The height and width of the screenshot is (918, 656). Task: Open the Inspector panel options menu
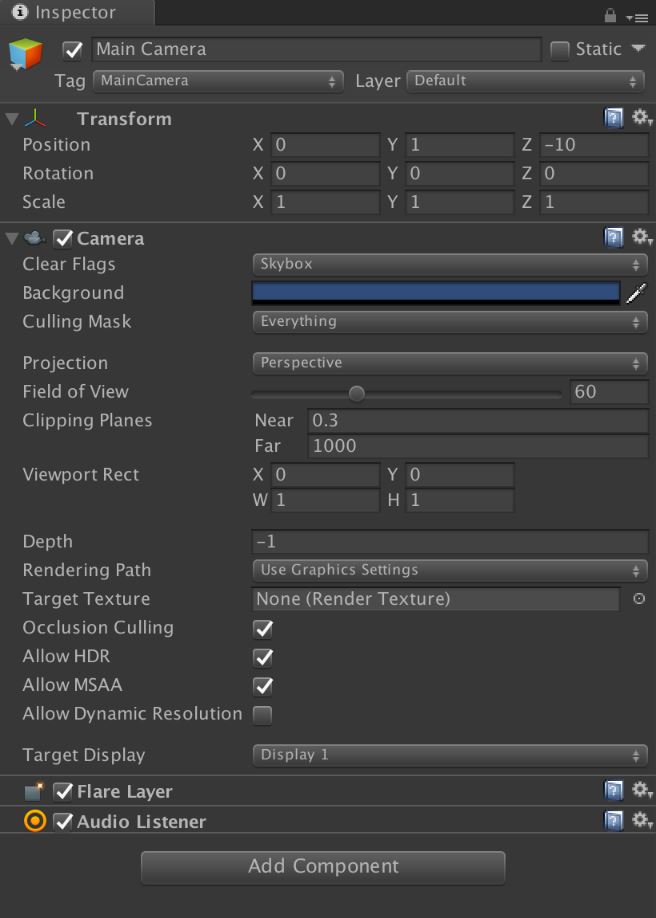pyautogui.click(x=636, y=17)
